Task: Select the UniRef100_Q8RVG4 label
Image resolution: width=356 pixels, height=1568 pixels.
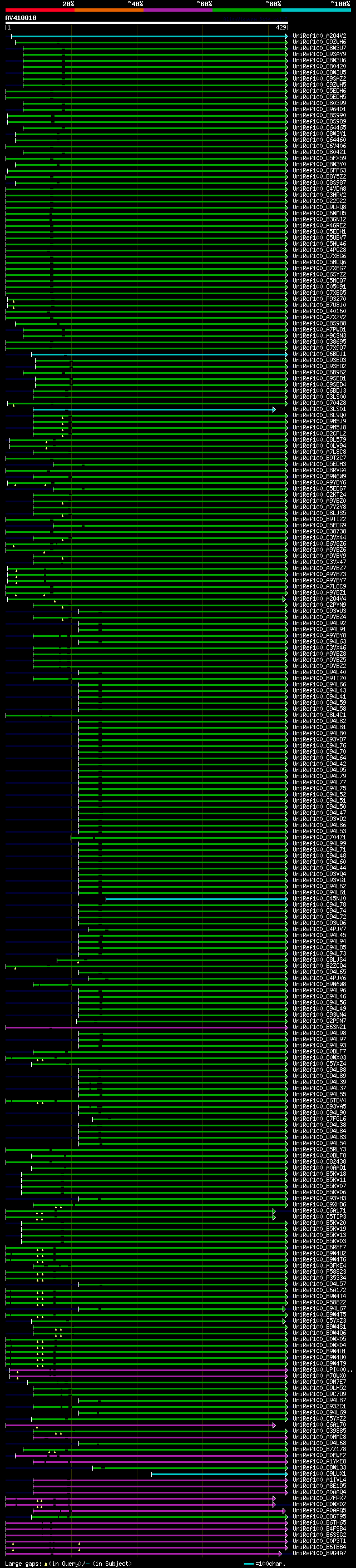Action: click(x=319, y=470)
